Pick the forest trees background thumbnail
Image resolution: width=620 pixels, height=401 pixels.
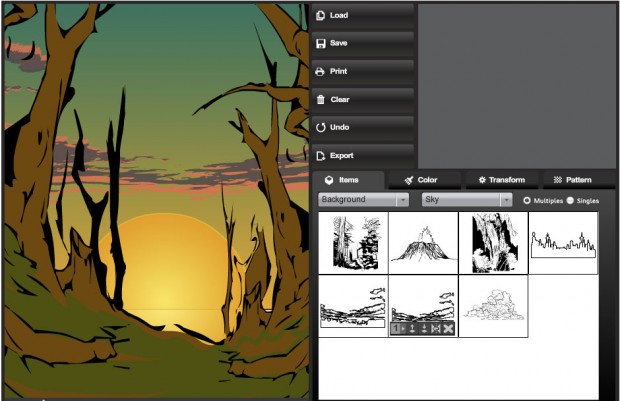[353, 243]
